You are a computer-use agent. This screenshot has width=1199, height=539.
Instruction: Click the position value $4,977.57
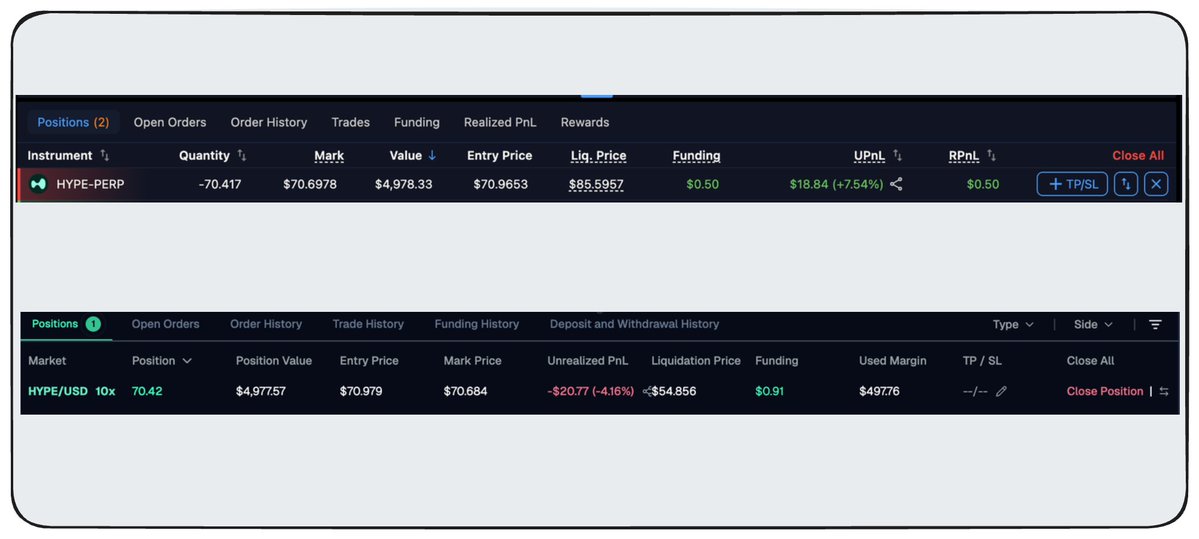[261, 391]
